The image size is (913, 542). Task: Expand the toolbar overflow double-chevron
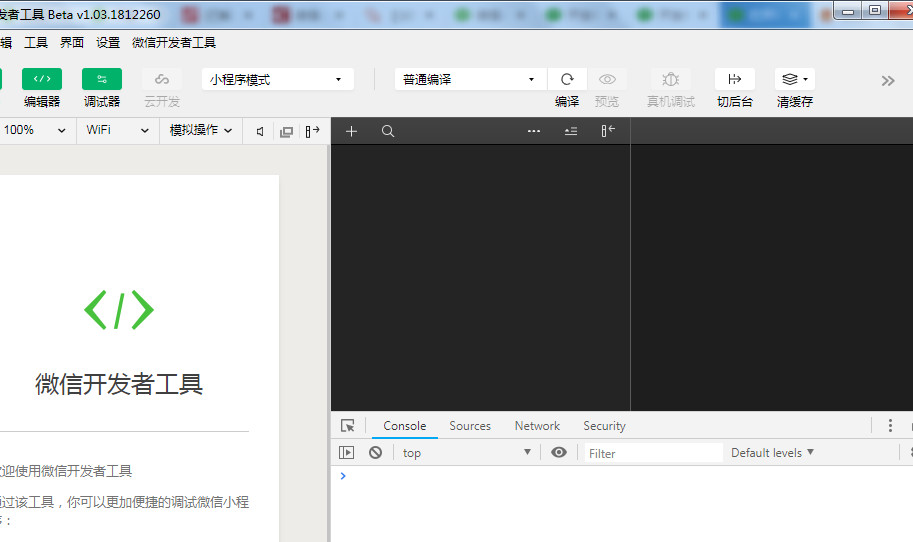click(x=887, y=81)
